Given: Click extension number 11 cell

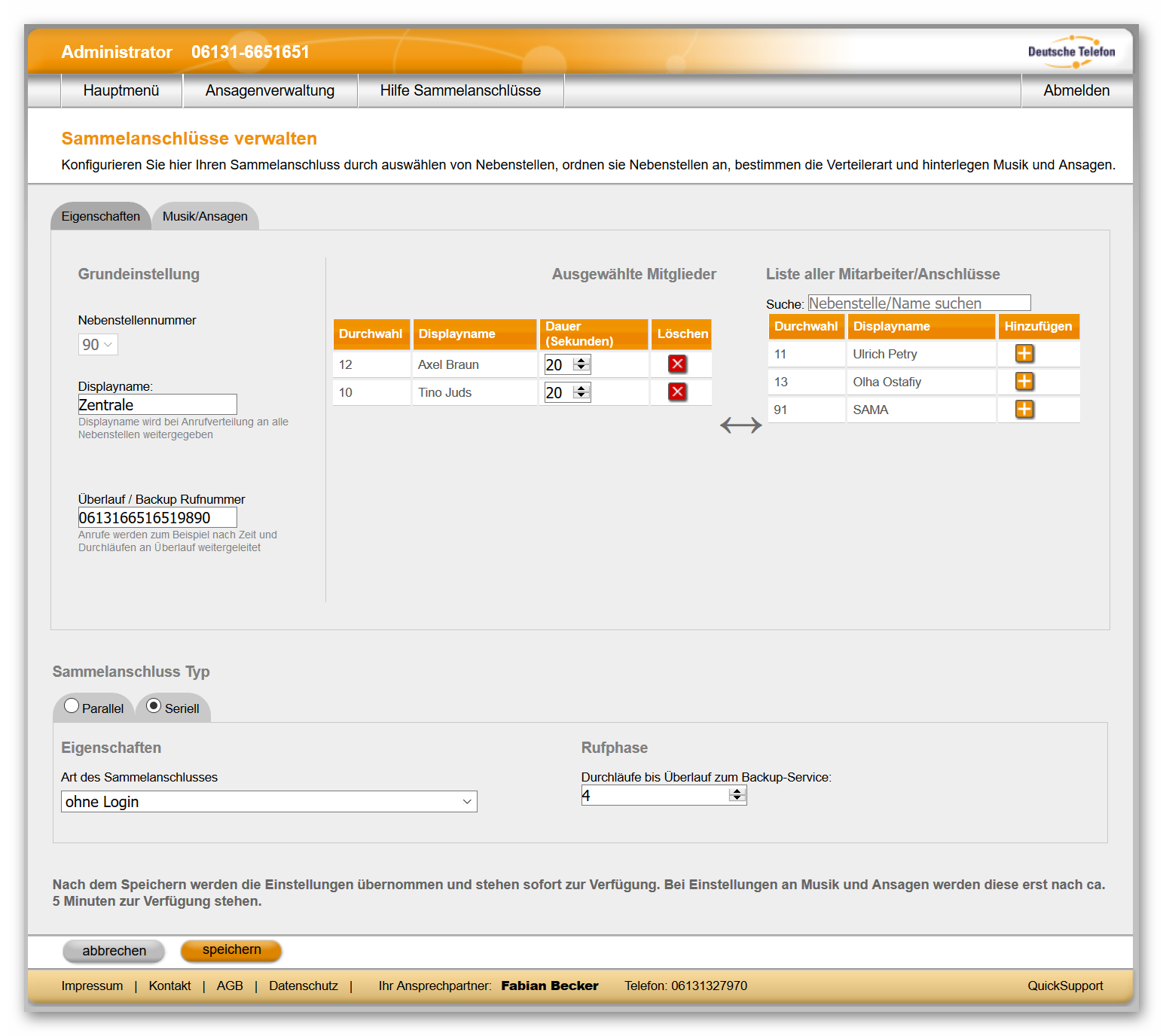Looking at the screenshot, I should coord(807,354).
